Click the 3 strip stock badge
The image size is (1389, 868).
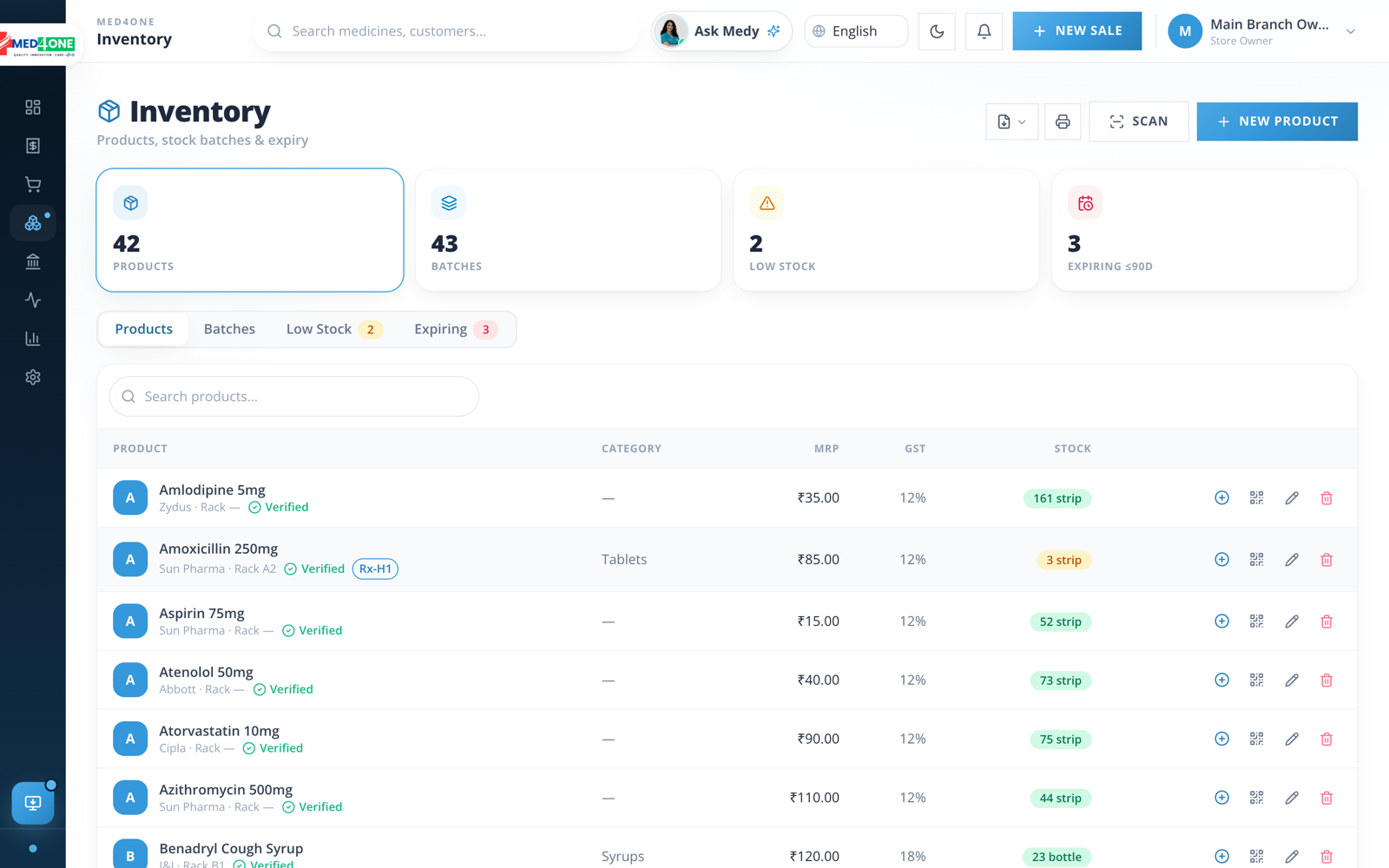1063,560
